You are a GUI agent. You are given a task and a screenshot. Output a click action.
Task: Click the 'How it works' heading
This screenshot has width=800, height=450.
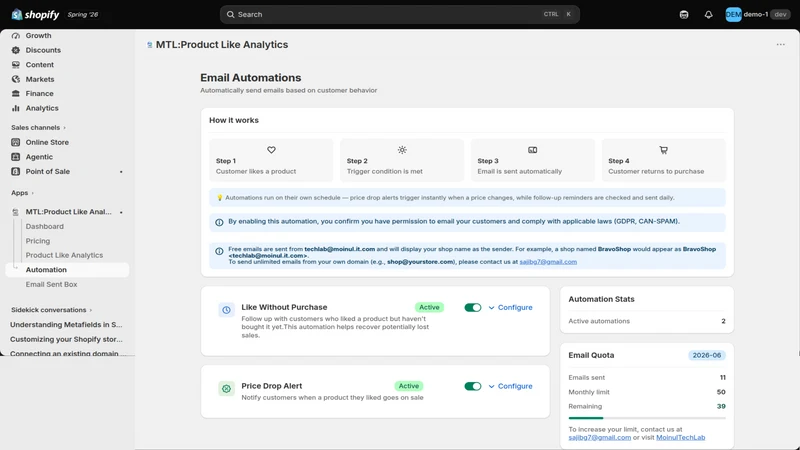pyautogui.click(x=234, y=120)
